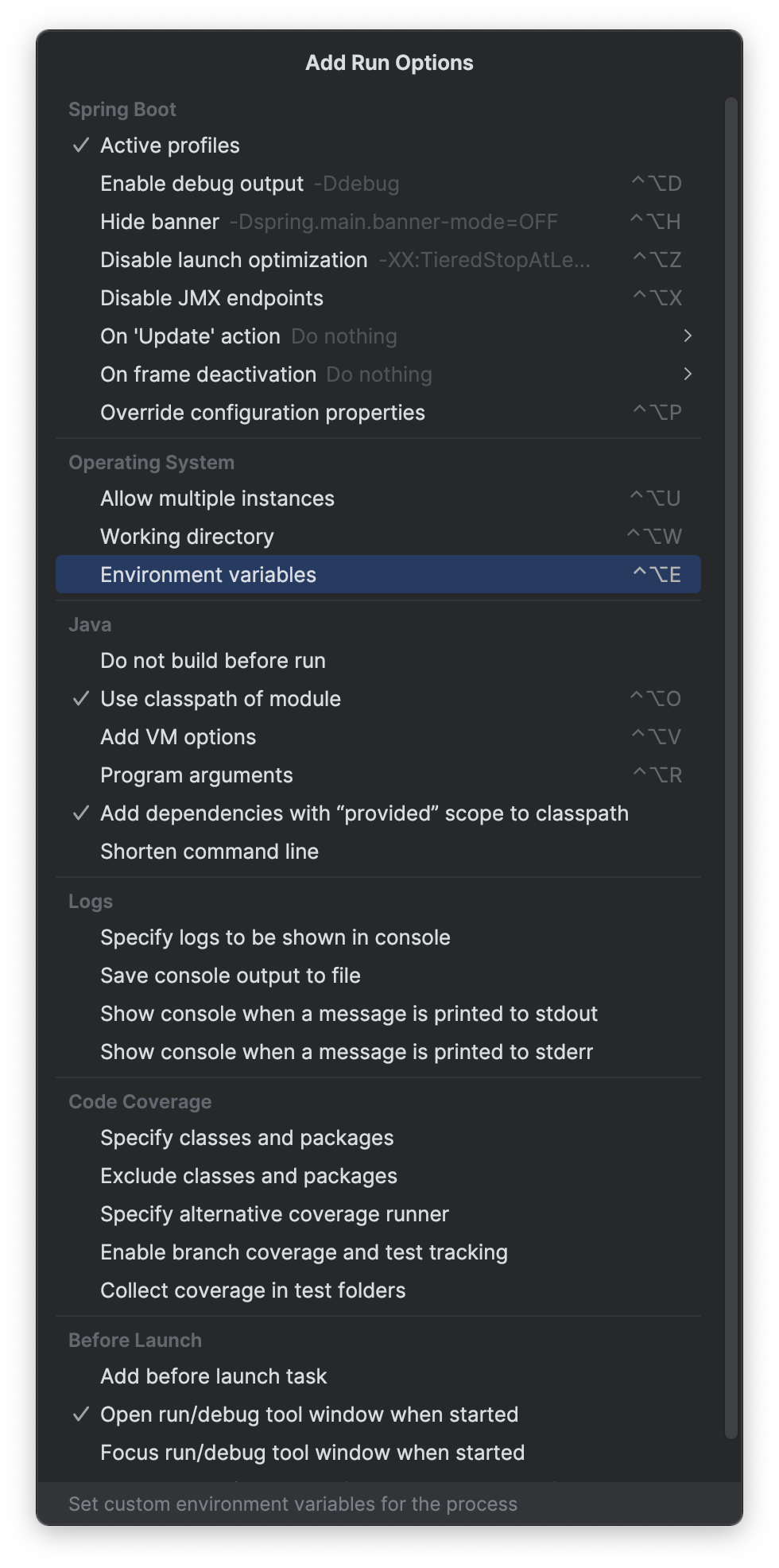This screenshot has height=1568, width=779.
Task: Select Disable JMX endpoints
Action: click(x=211, y=297)
